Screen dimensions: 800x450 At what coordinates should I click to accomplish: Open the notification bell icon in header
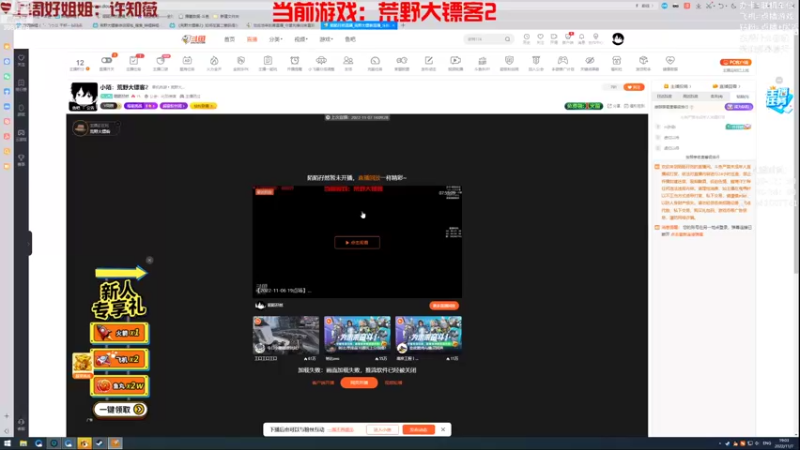pos(581,37)
